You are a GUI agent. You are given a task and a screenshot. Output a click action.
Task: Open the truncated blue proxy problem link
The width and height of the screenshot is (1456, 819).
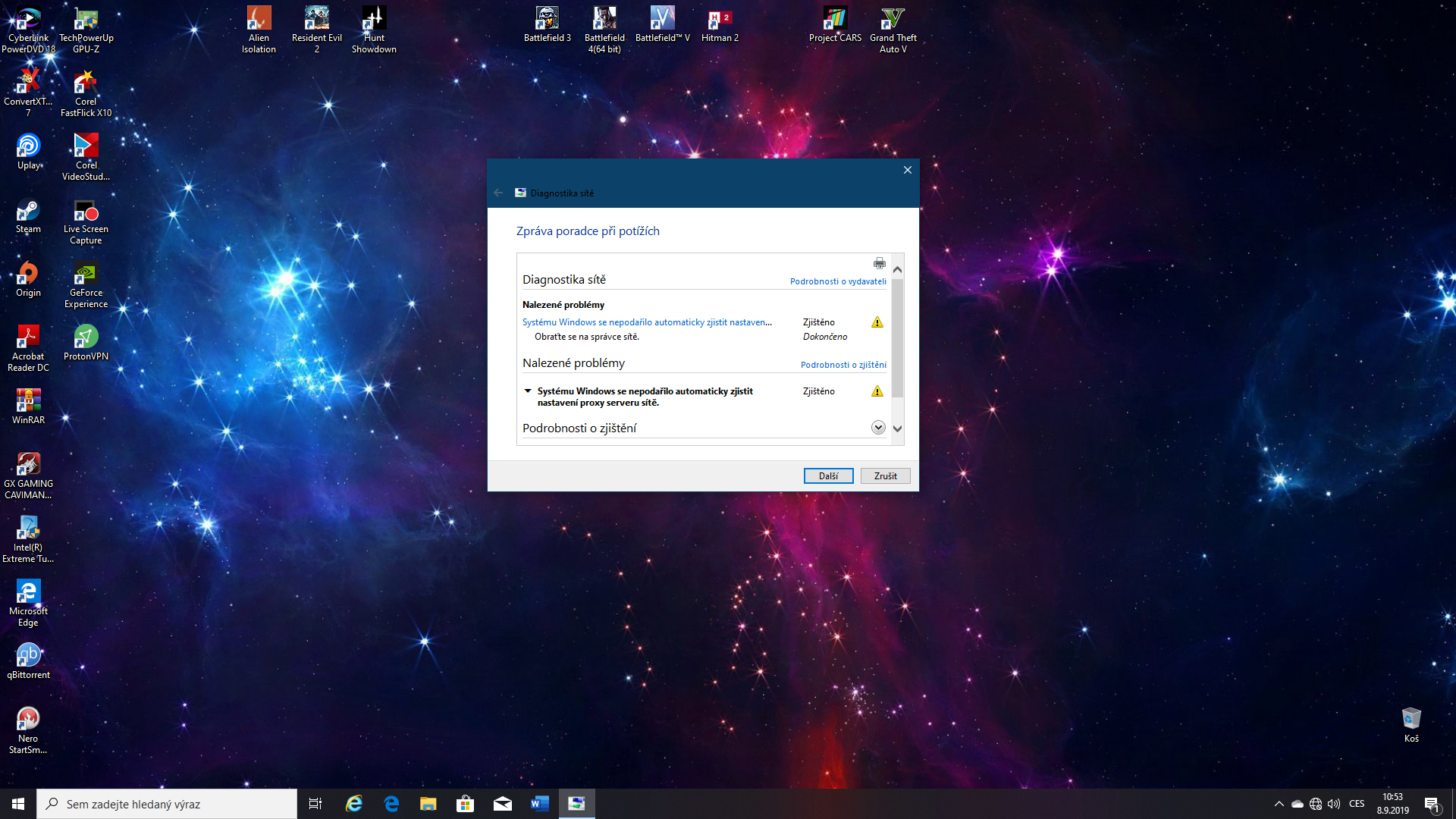click(x=646, y=322)
